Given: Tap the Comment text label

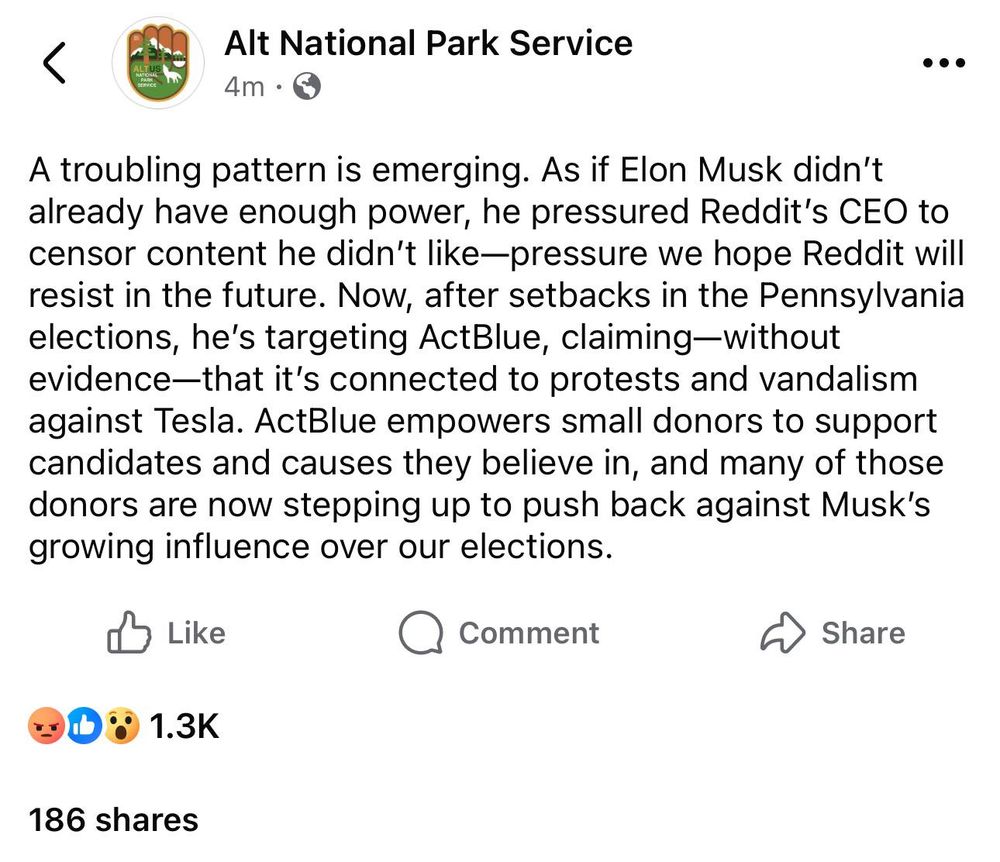Looking at the screenshot, I should [529, 633].
